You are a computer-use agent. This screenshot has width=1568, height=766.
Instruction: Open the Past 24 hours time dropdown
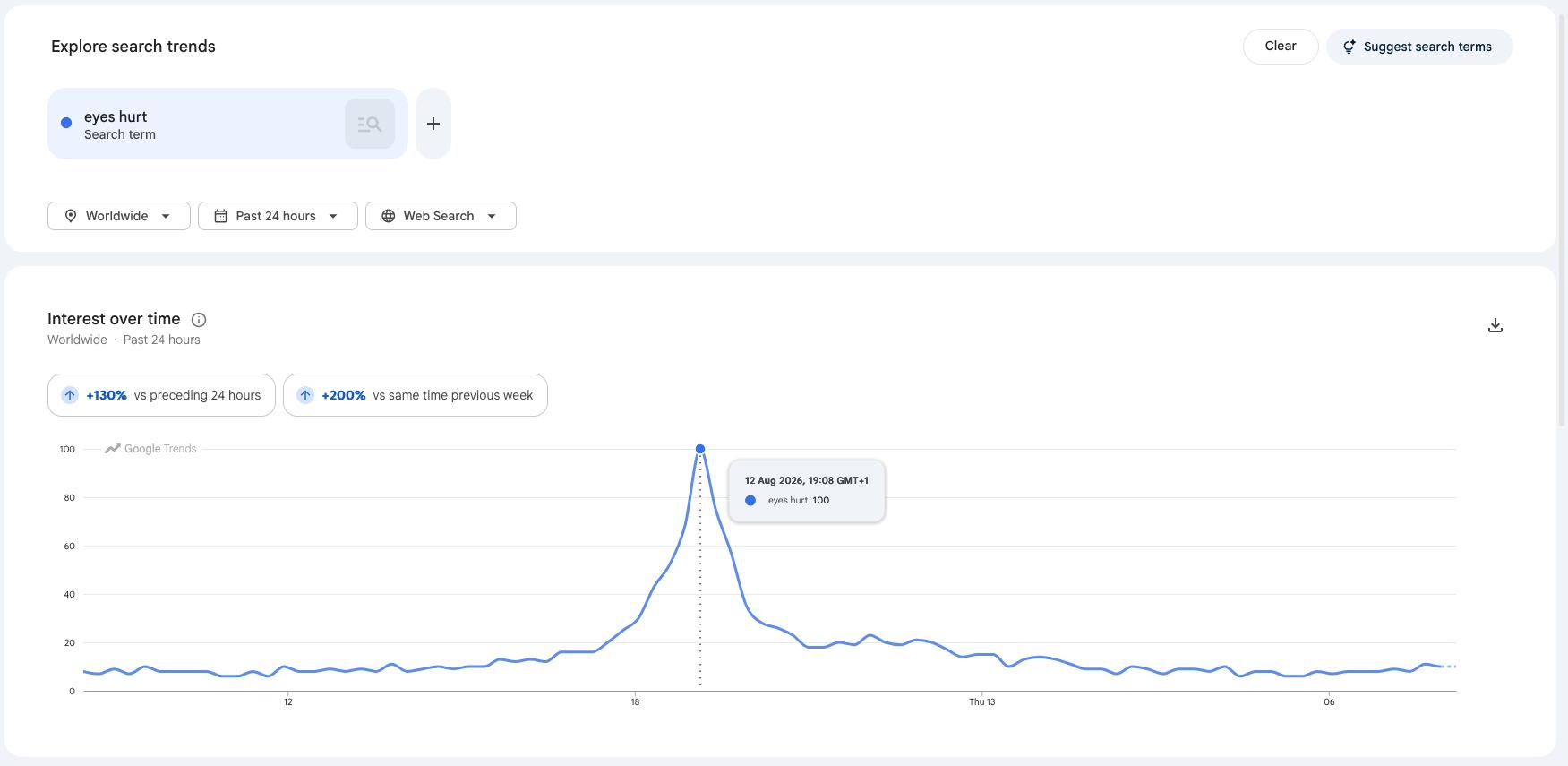click(x=278, y=216)
